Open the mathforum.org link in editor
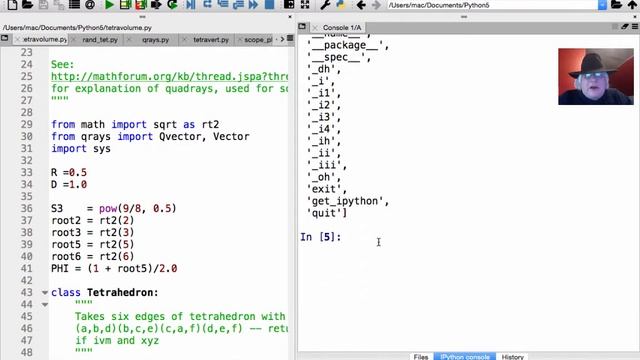The image size is (640, 360). [x=169, y=76]
